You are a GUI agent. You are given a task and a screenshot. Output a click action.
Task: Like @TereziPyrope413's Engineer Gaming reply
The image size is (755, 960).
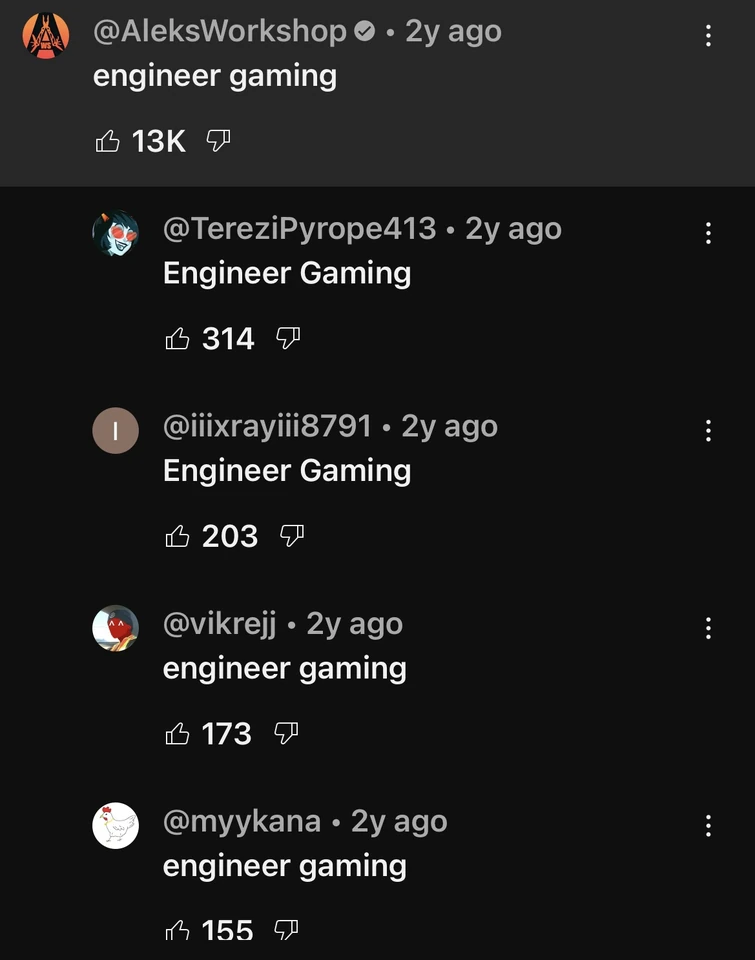coord(178,338)
